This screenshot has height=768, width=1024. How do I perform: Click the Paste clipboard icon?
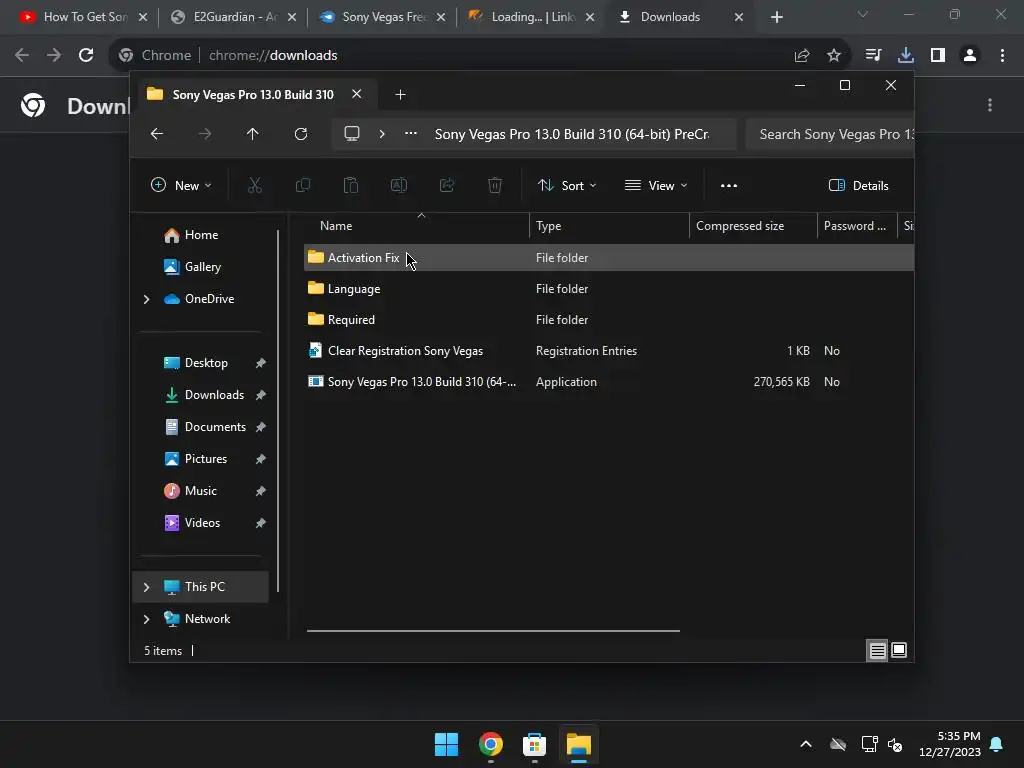tap(351, 185)
